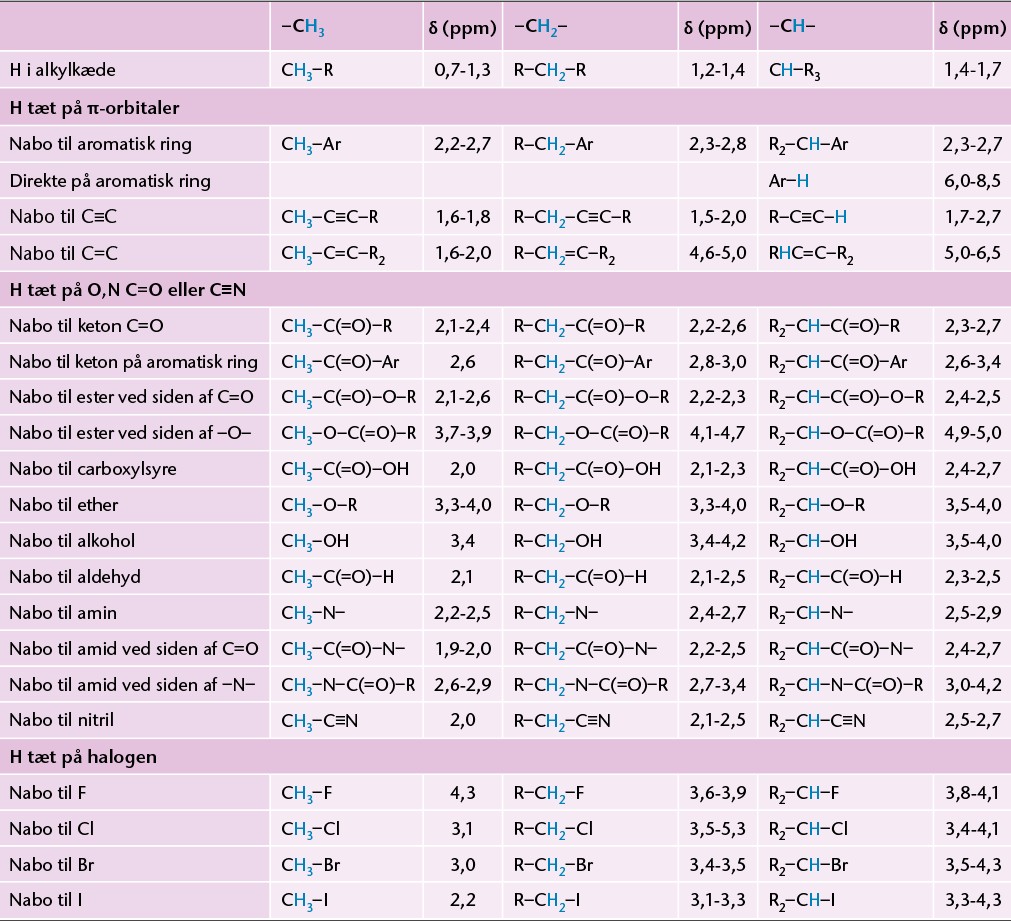Screen dimensions: 1011x921
Task: Click the CH3–F formula cell
Action: pos(306,793)
